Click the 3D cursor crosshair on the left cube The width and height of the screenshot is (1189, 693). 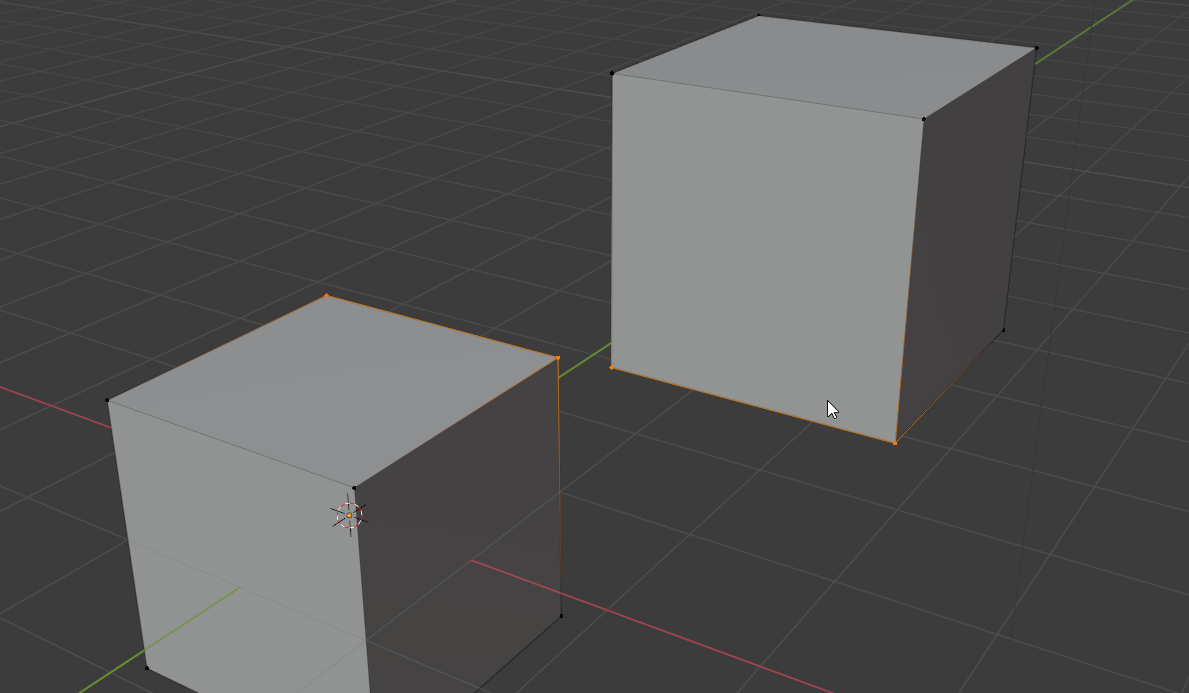pyautogui.click(x=349, y=516)
